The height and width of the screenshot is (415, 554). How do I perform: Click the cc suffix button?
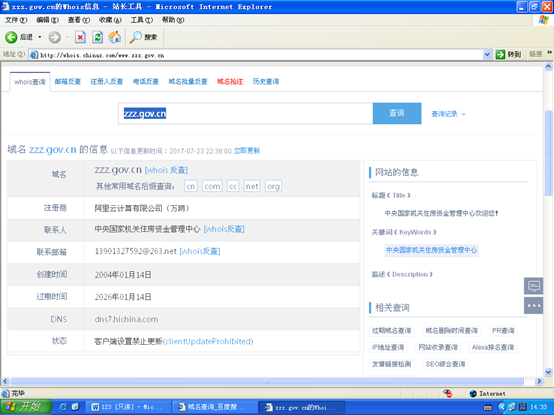tap(233, 186)
